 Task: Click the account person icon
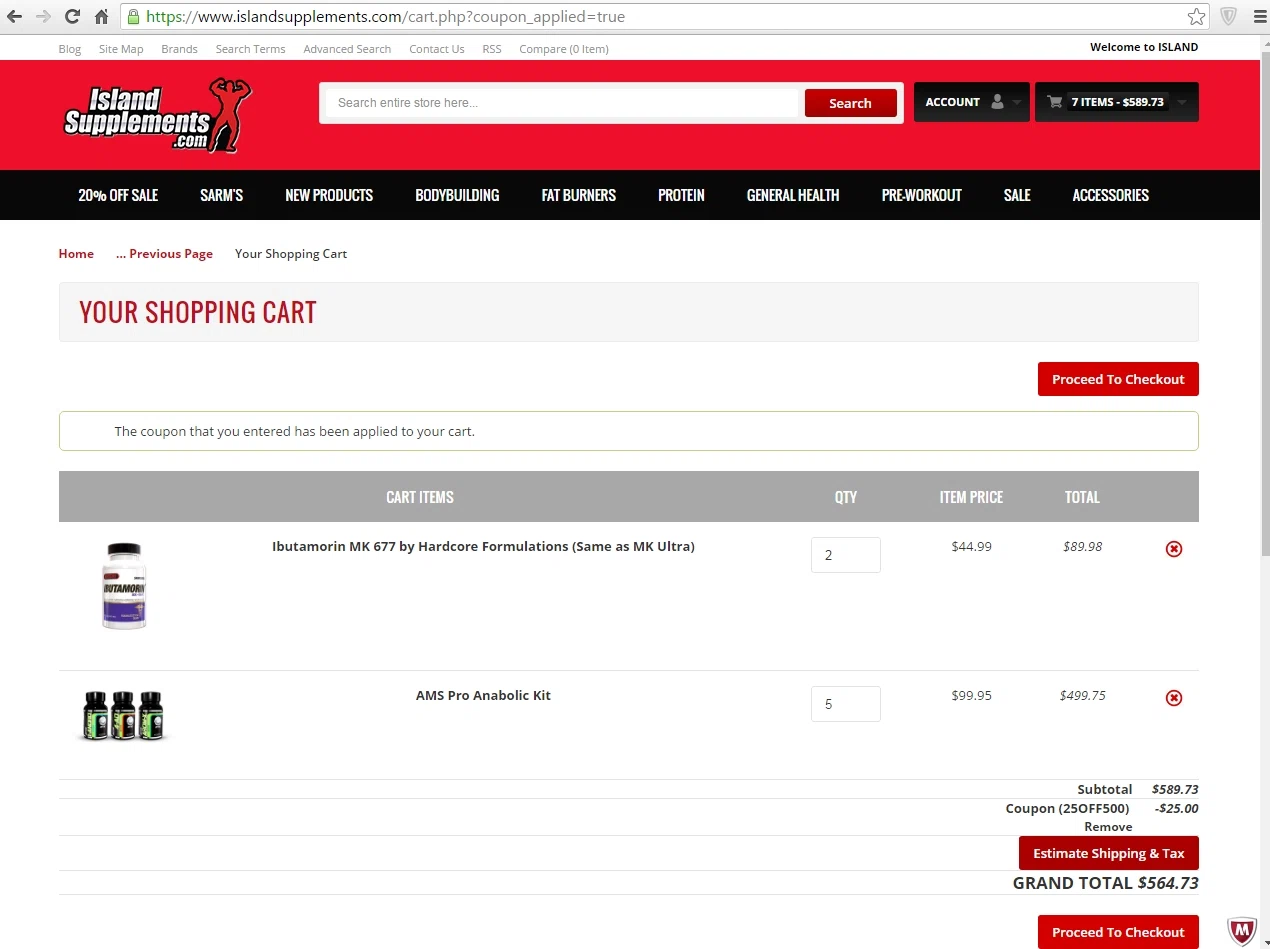tap(997, 102)
